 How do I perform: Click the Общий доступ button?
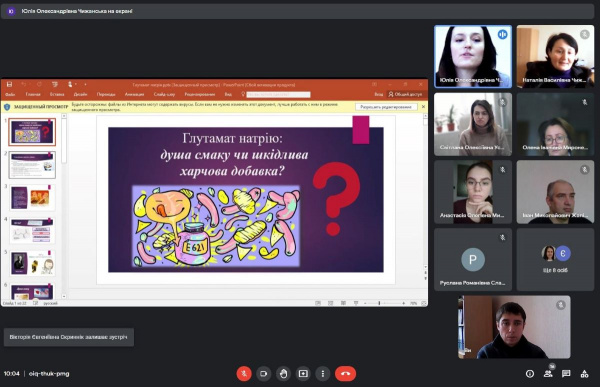[x=405, y=94]
